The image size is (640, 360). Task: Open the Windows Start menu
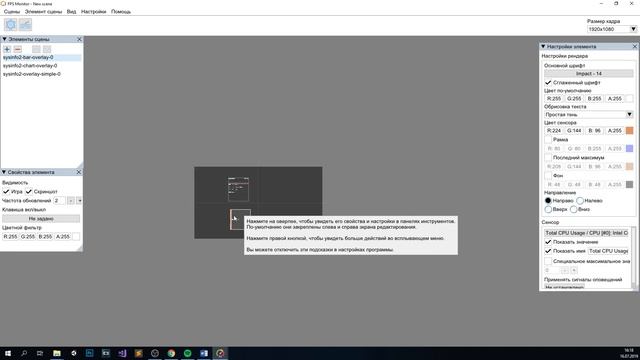8,353
